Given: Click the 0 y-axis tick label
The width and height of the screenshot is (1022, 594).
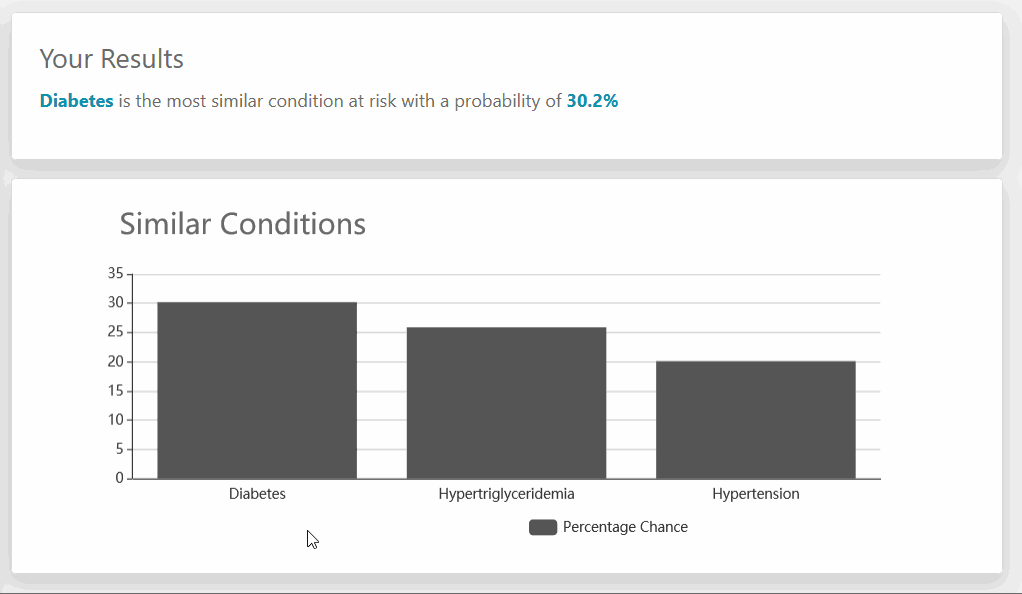Looking at the screenshot, I should click(119, 478).
